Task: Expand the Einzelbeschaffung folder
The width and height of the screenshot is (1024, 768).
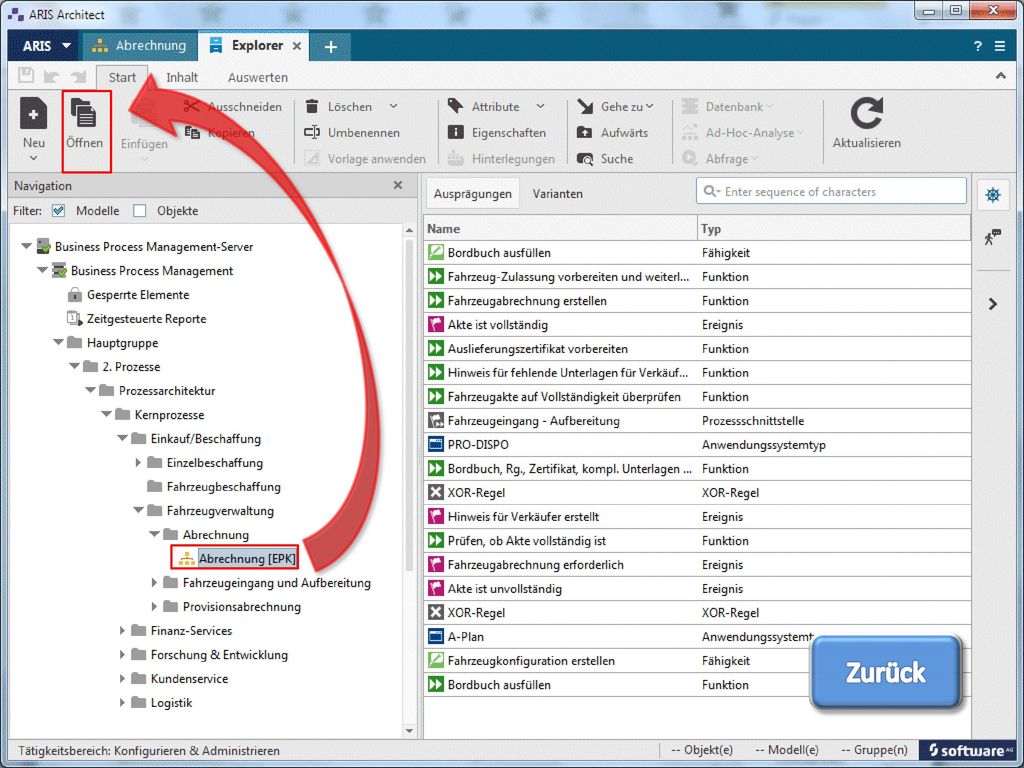Action: (138, 462)
